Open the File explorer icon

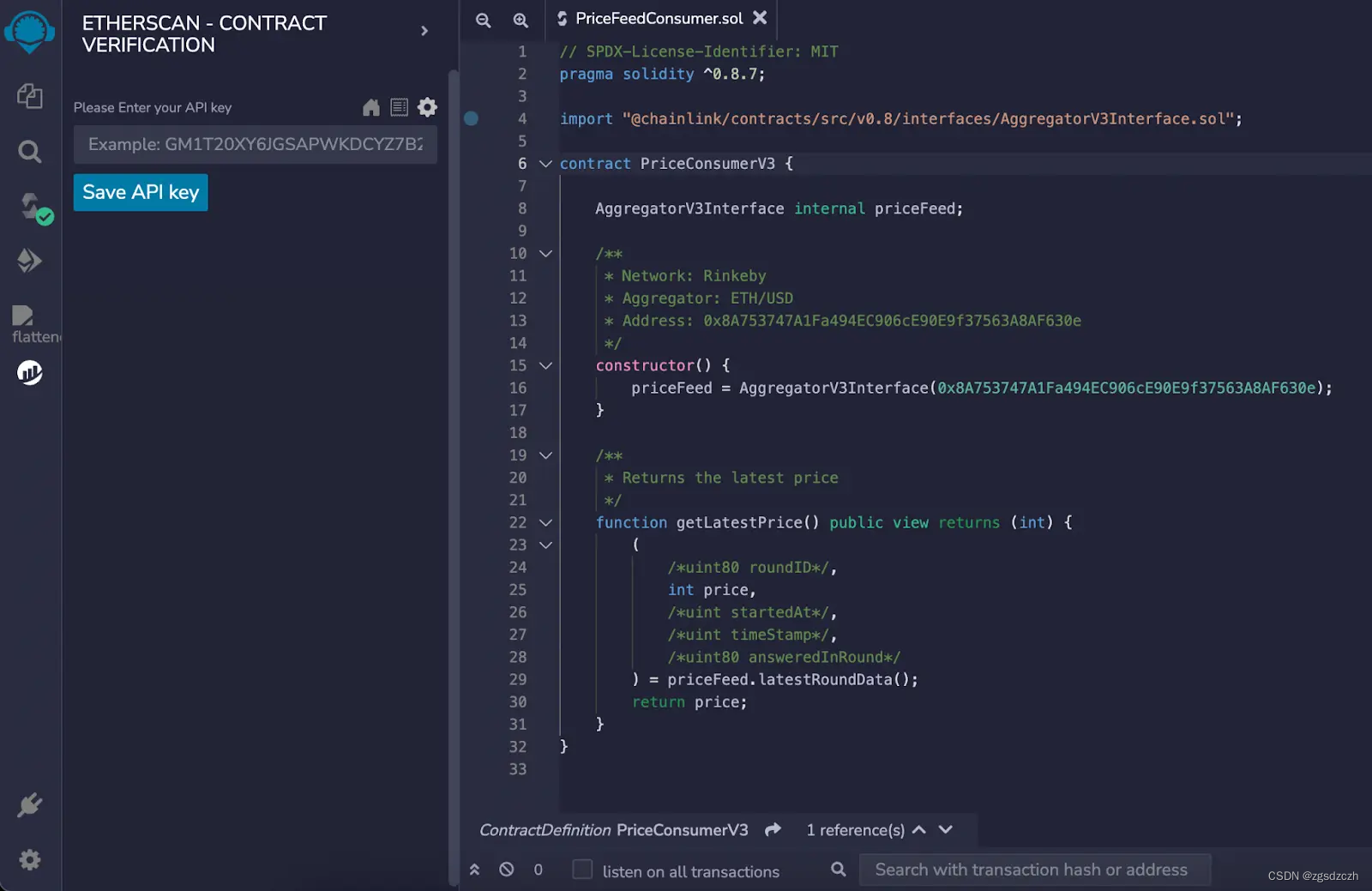click(30, 95)
